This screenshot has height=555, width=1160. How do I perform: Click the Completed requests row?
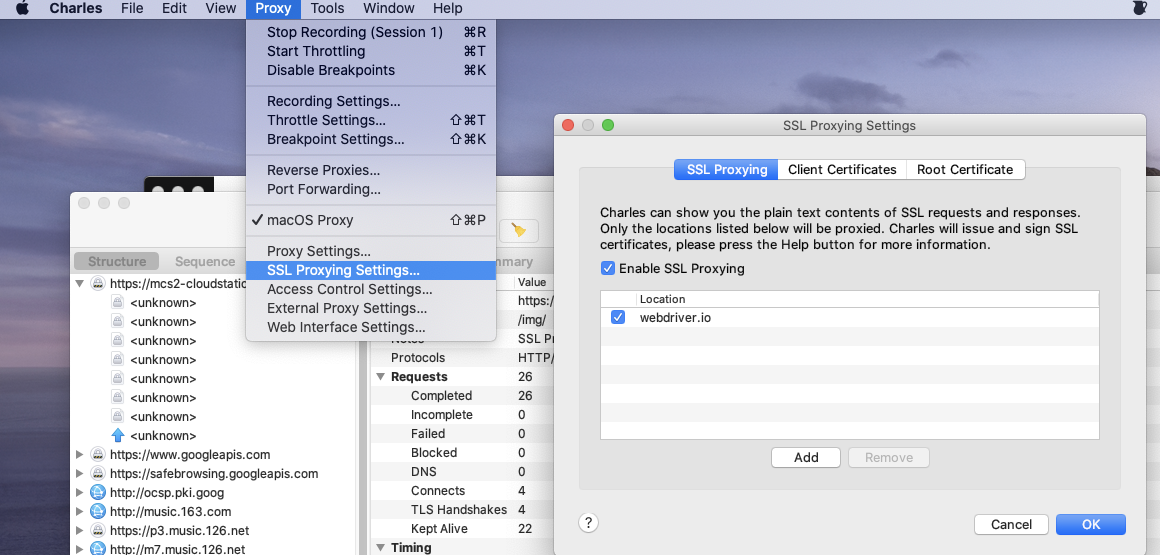click(462, 396)
